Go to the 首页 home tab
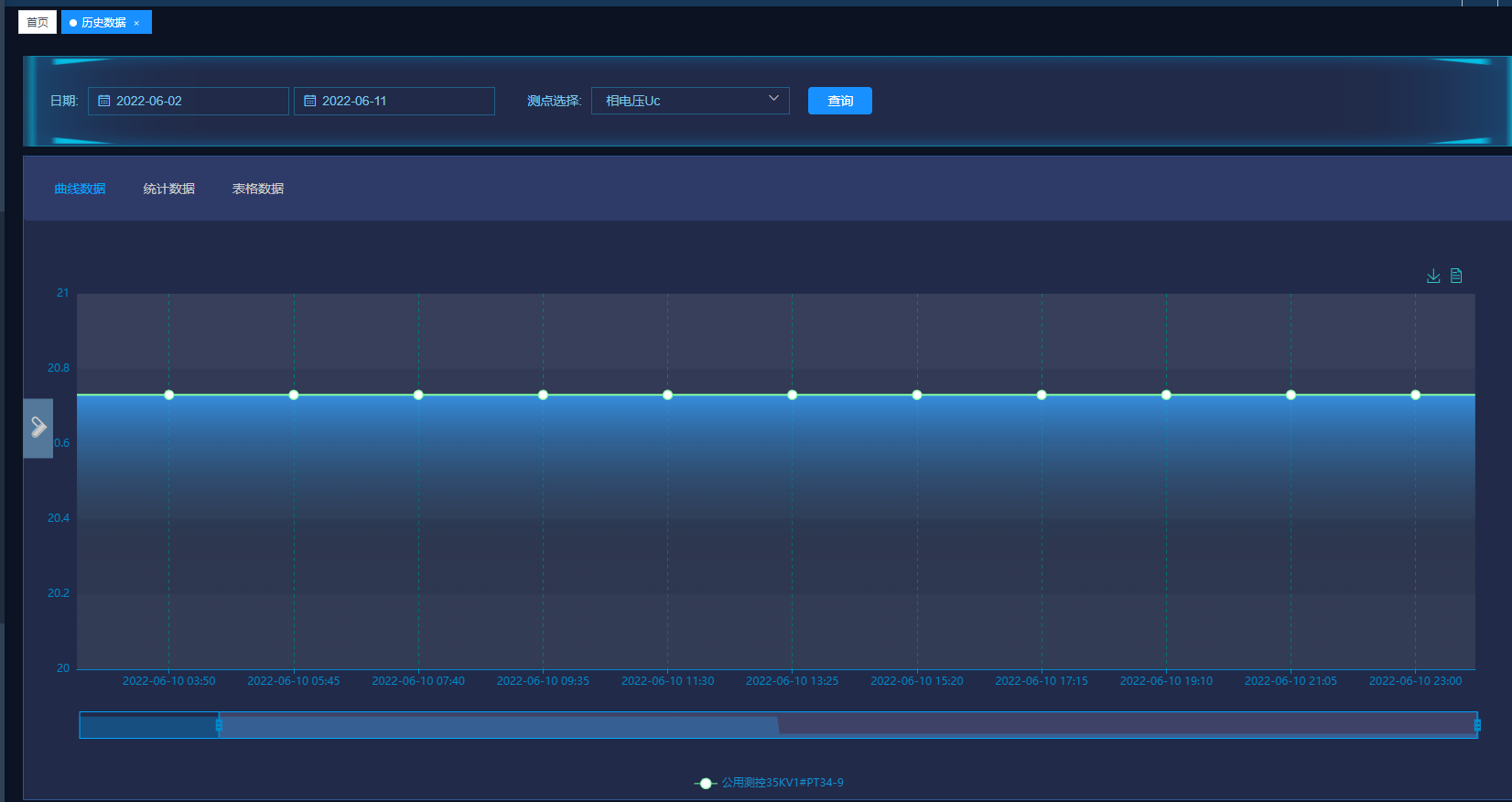1512x802 pixels. [x=38, y=22]
